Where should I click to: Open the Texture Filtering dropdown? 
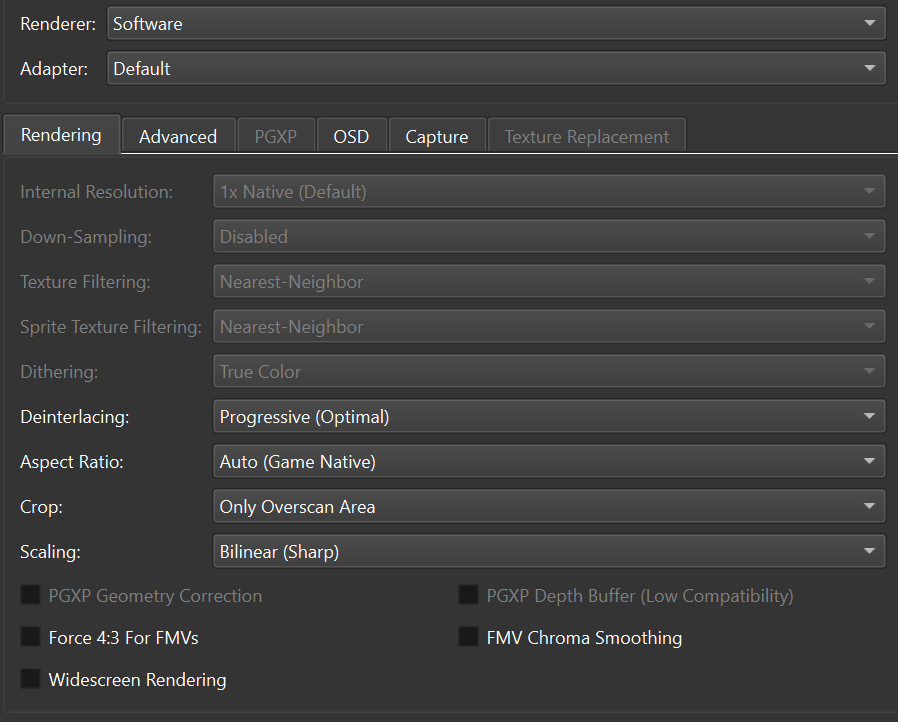click(549, 282)
